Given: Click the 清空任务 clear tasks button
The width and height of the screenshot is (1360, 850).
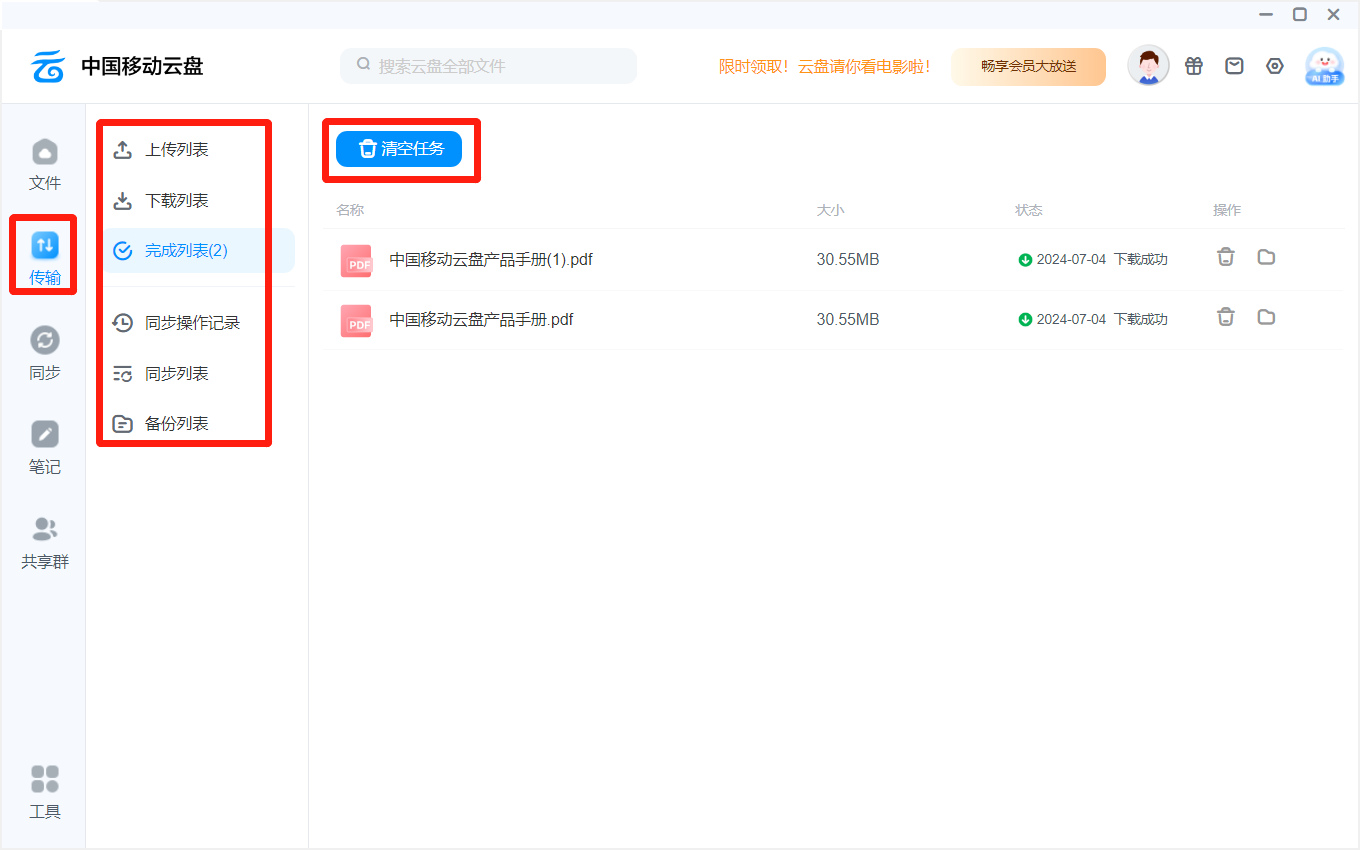Looking at the screenshot, I should 399,149.
